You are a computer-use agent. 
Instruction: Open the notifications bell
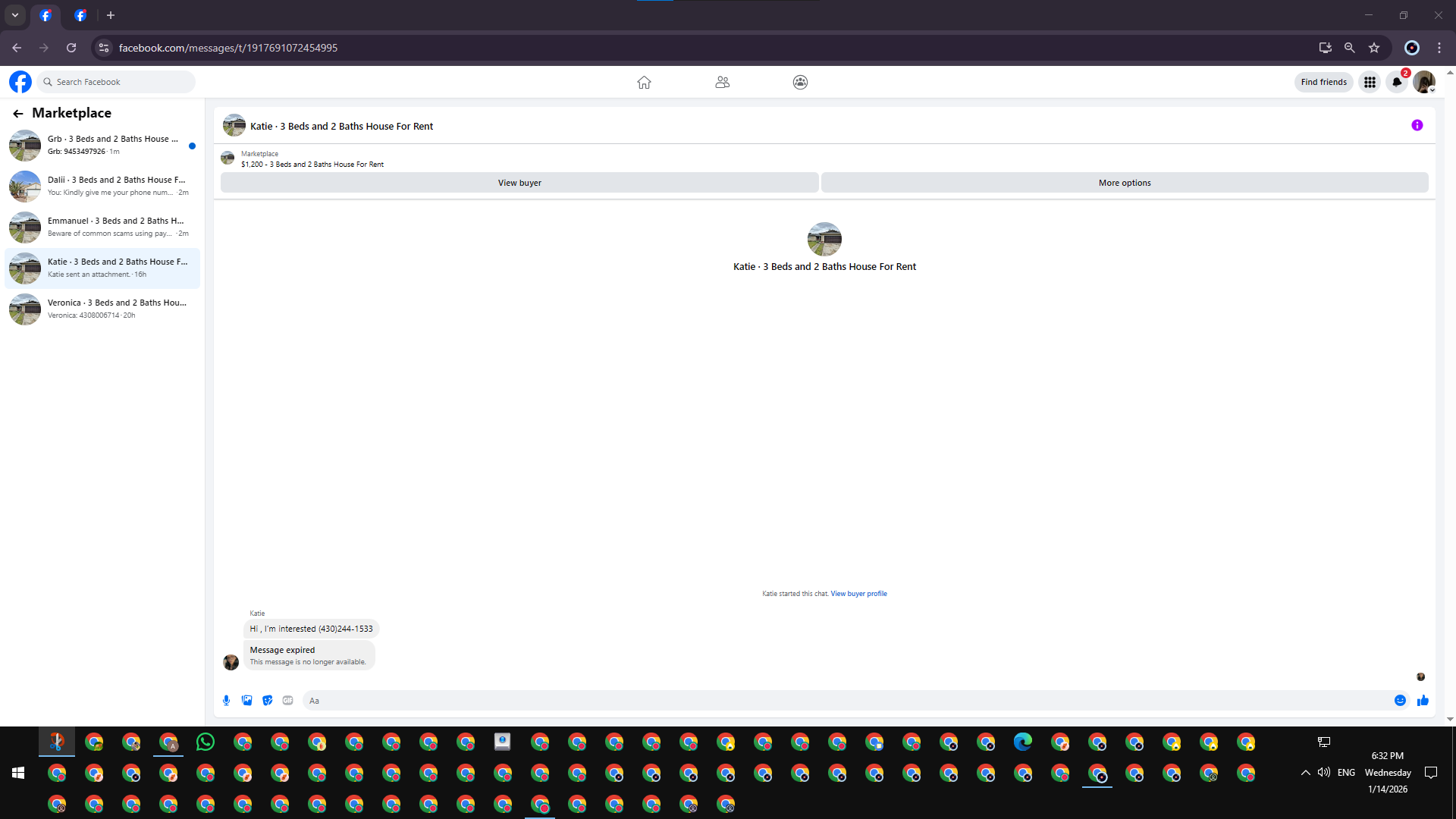pos(1397,82)
